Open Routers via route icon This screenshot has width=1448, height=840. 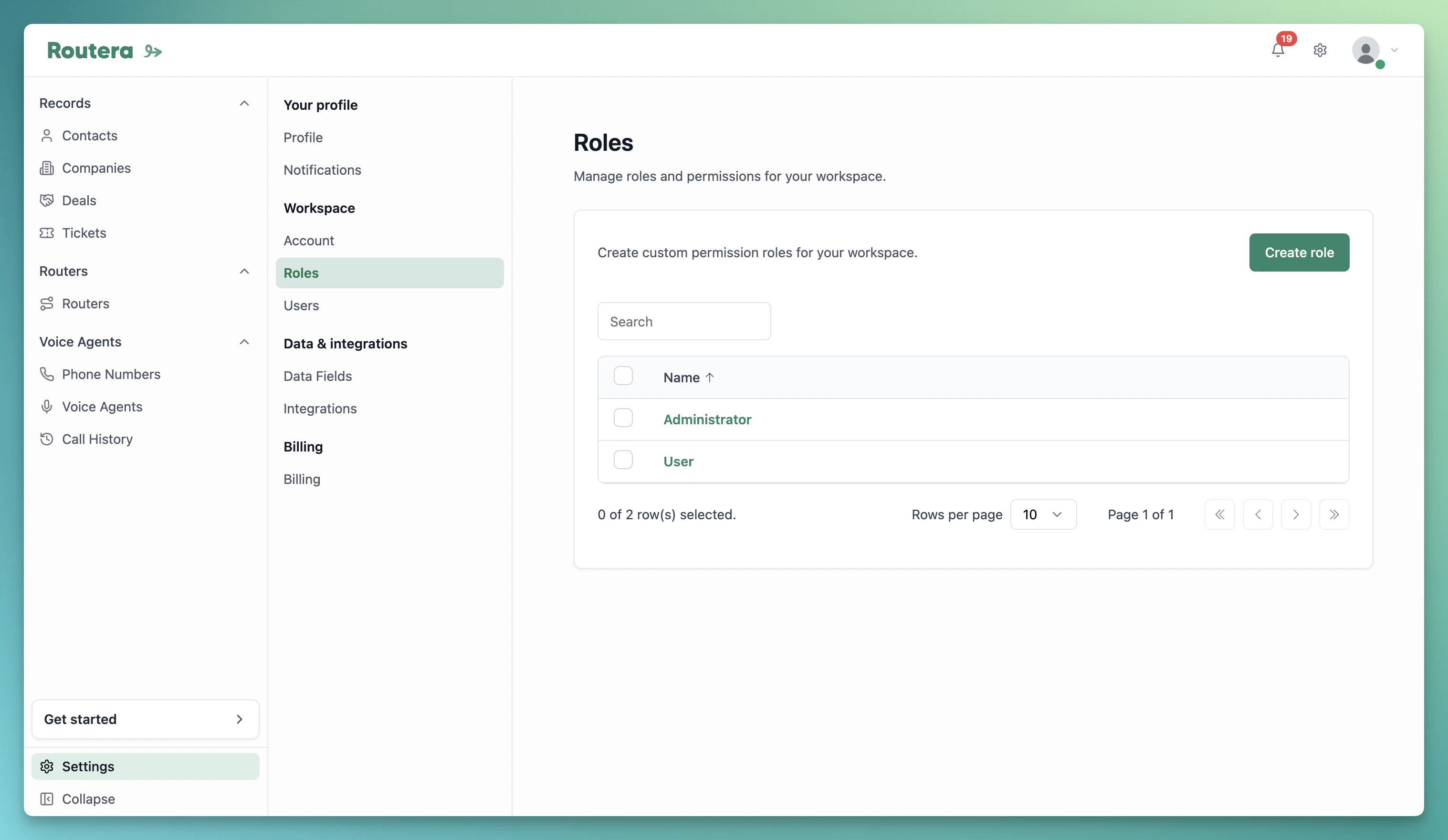(47, 304)
